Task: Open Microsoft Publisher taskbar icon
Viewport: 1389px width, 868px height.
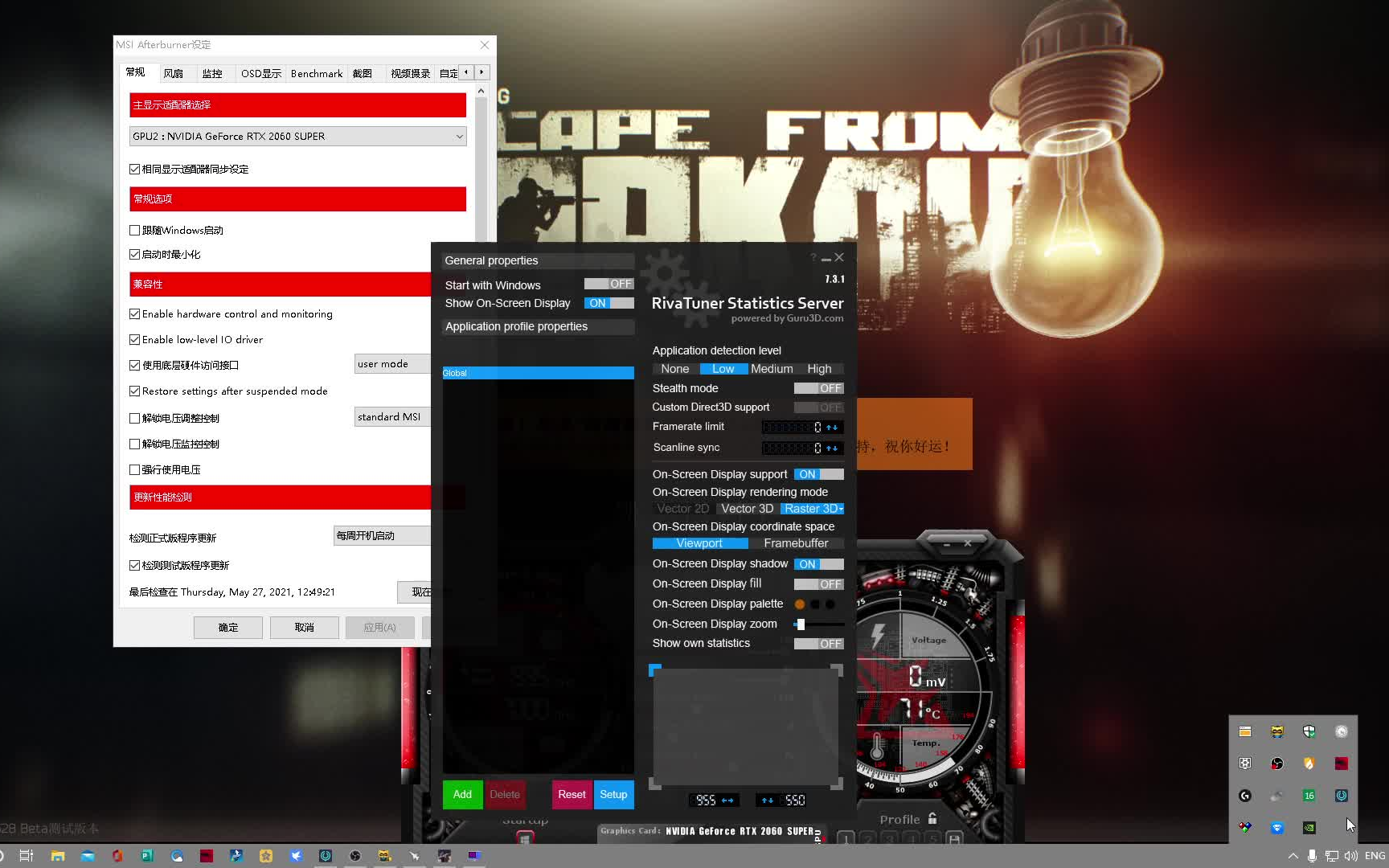Action: tap(146, 856)
